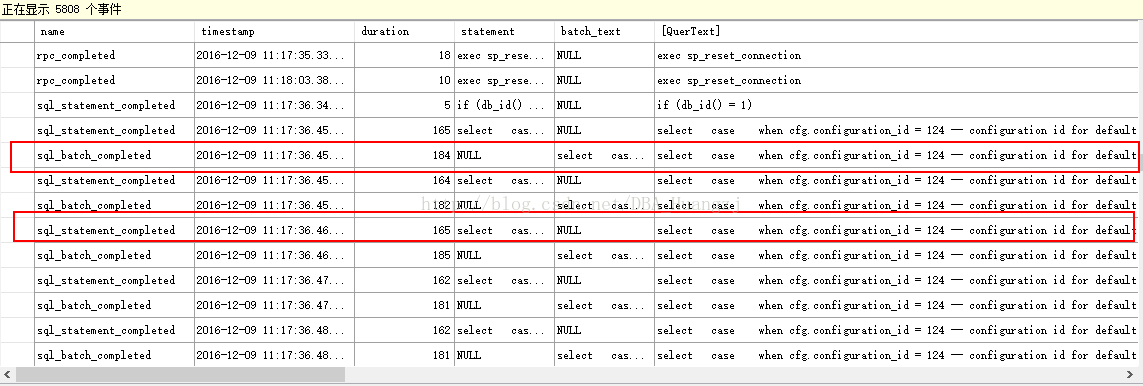Viewport: 1143px width, 386px height.
Task: Click the NULL statement cell in the row with duration 184
Action: coord(469,155)
